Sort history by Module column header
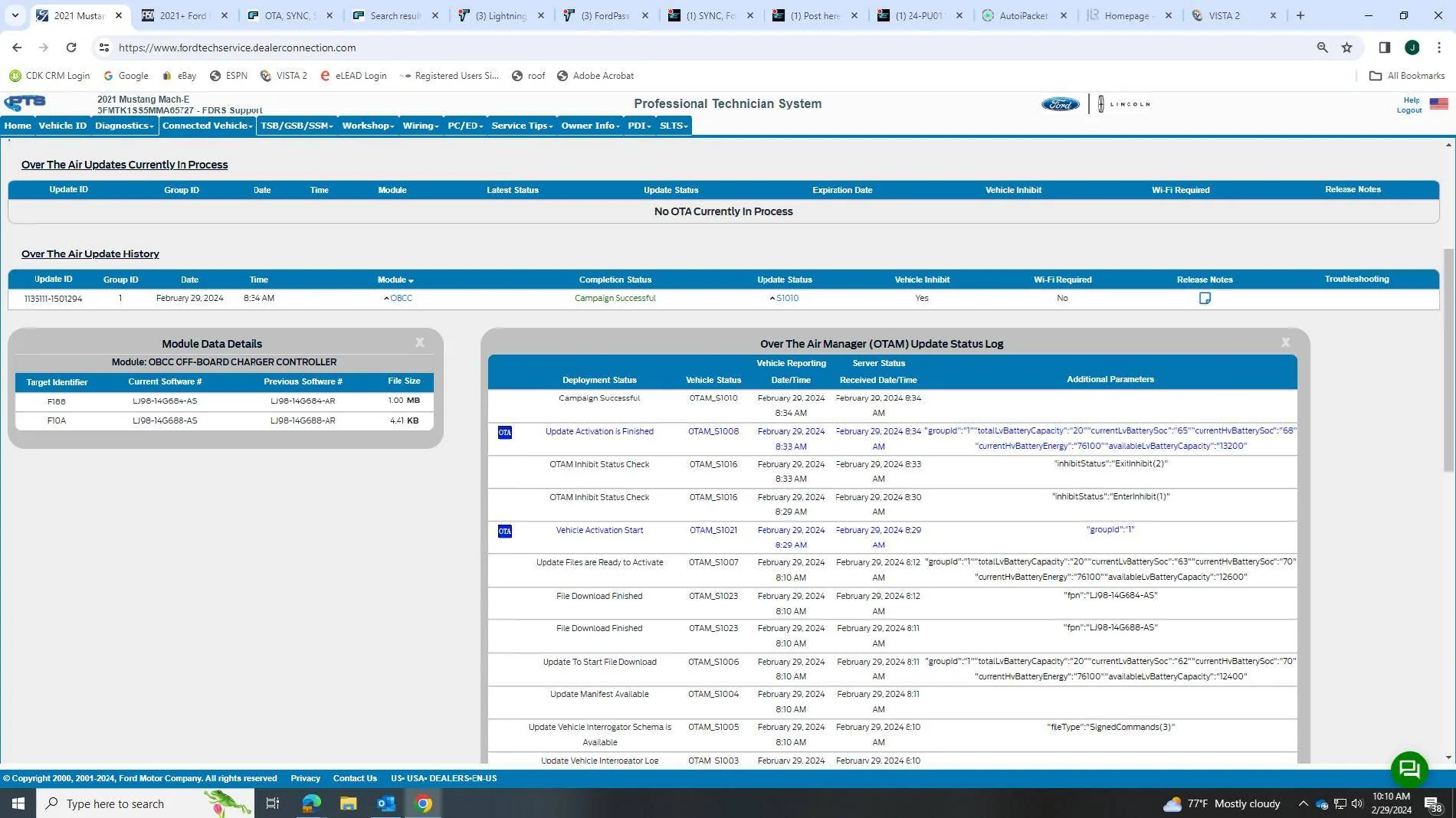The image size is (1456, 818). 395,280
